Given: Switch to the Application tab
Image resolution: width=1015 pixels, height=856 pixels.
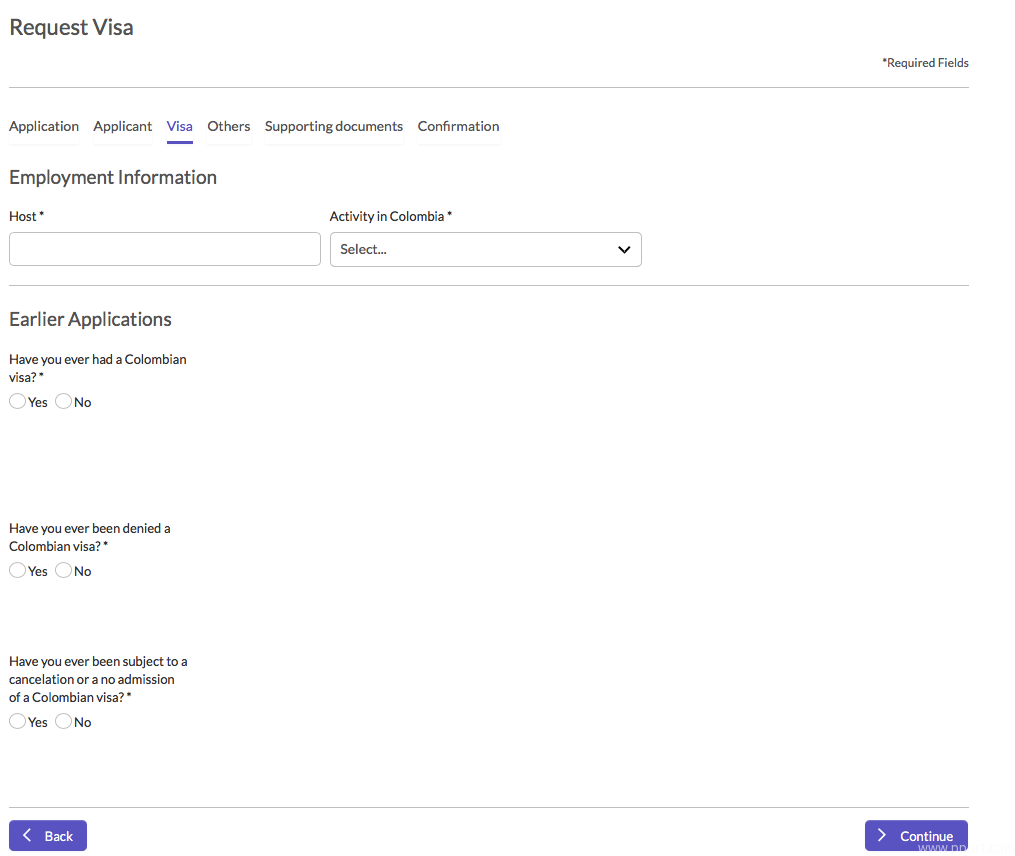Looking at the screenshot, I should point(44,127).
